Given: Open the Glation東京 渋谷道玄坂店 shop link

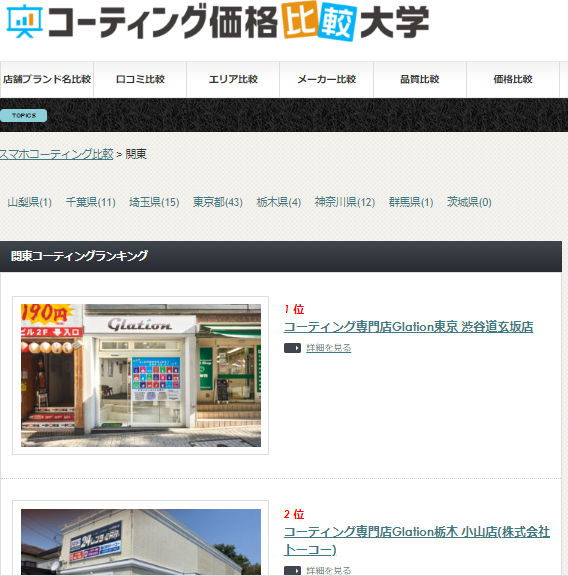Looking at the screenshot, I should [x=408, y=327].
